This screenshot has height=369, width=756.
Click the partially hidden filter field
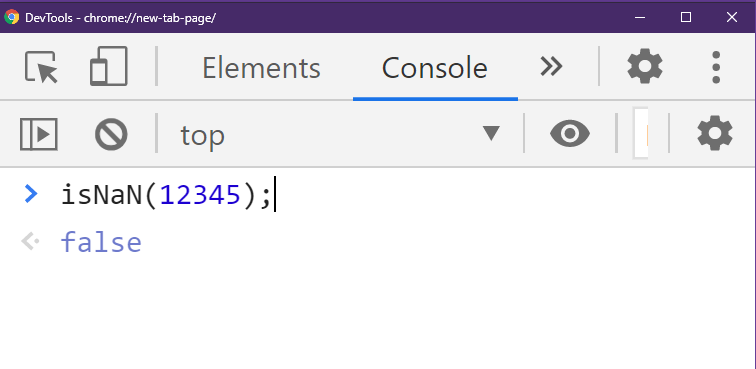[x=640, y=134]
